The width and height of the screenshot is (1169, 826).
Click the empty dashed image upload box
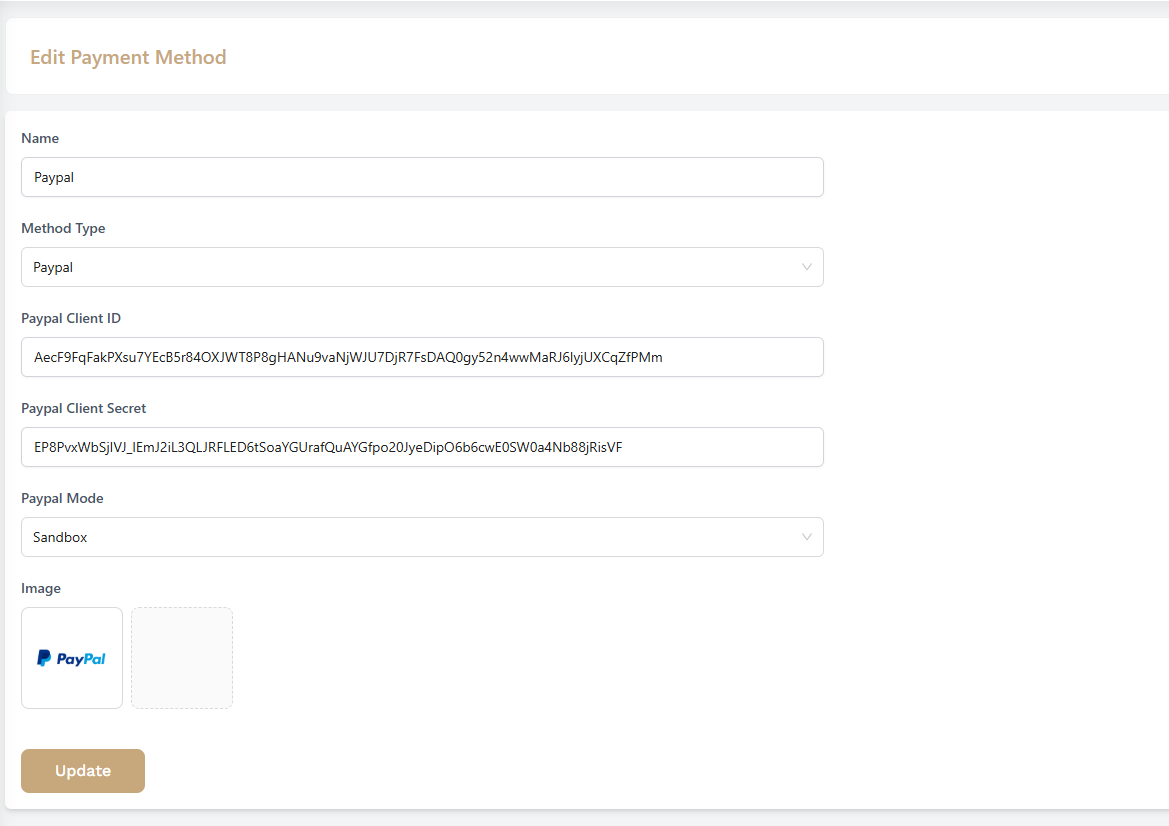182,658
